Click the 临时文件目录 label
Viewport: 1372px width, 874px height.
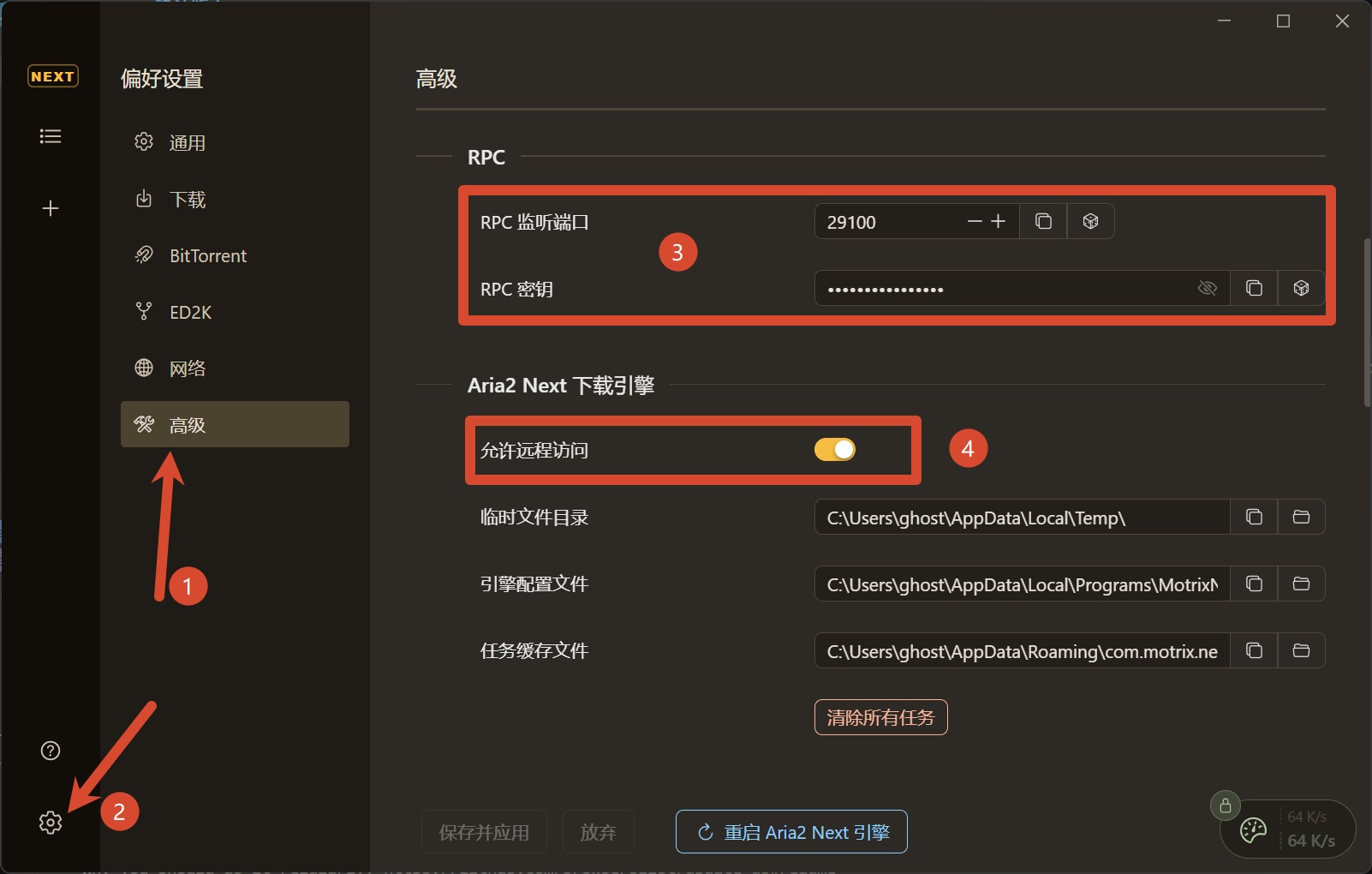click(534, 517)
